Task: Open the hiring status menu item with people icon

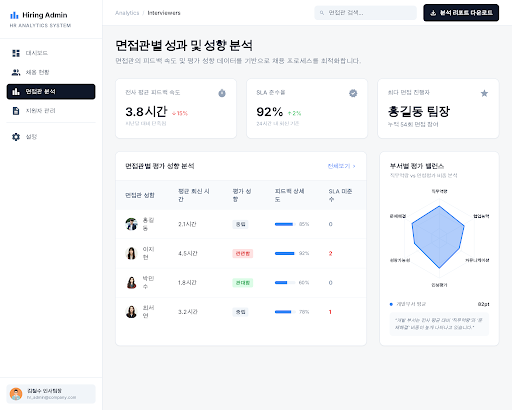Action: pyautogui.click(x=51, y=72)
